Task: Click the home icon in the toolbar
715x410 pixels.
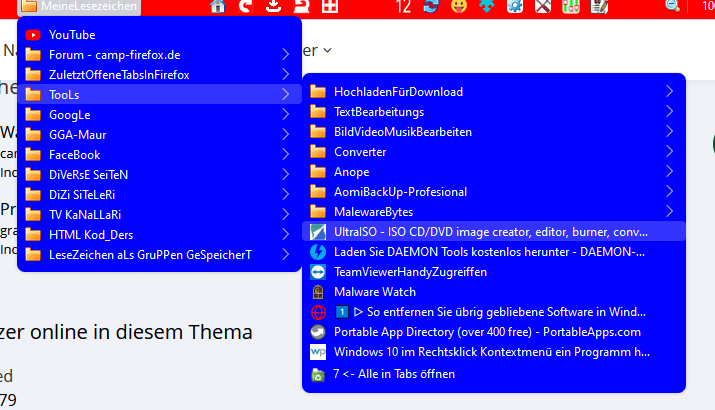Action: [x=218, y=6]
